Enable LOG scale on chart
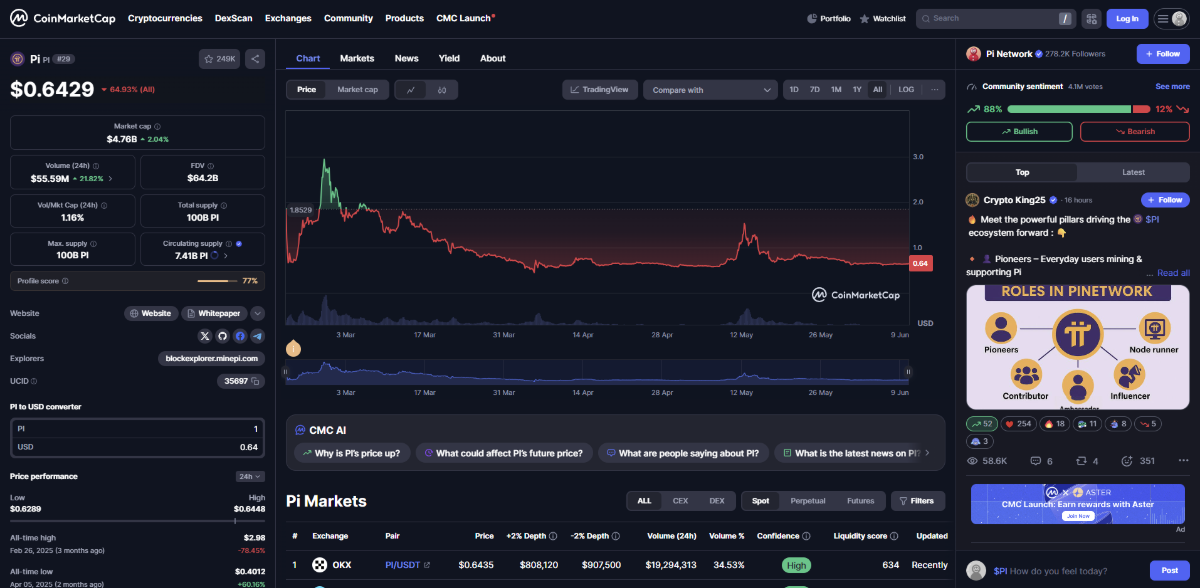 point(906,90)
